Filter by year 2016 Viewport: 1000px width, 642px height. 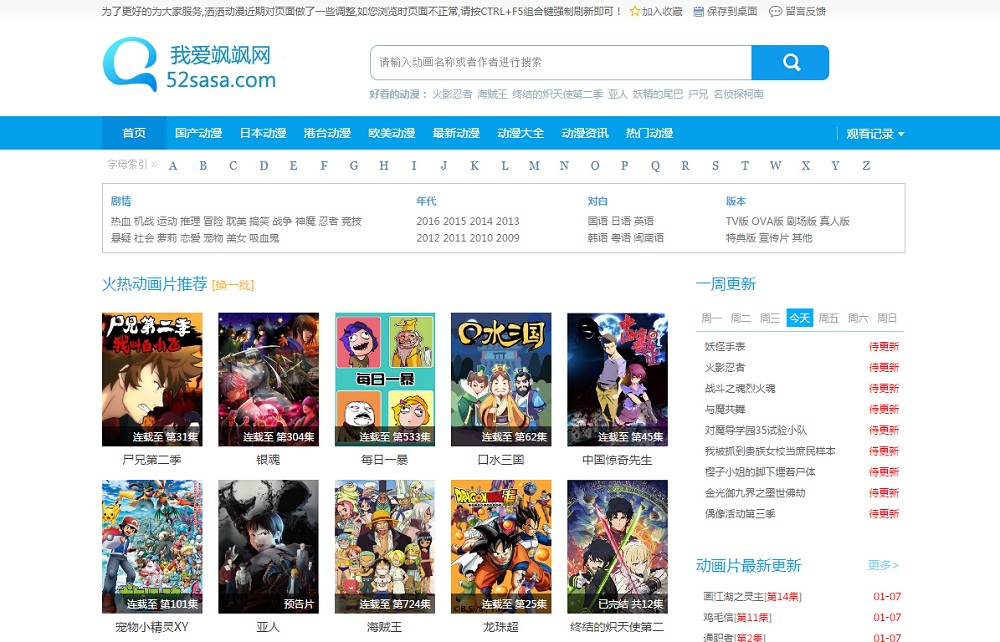(x=428, y=221)
